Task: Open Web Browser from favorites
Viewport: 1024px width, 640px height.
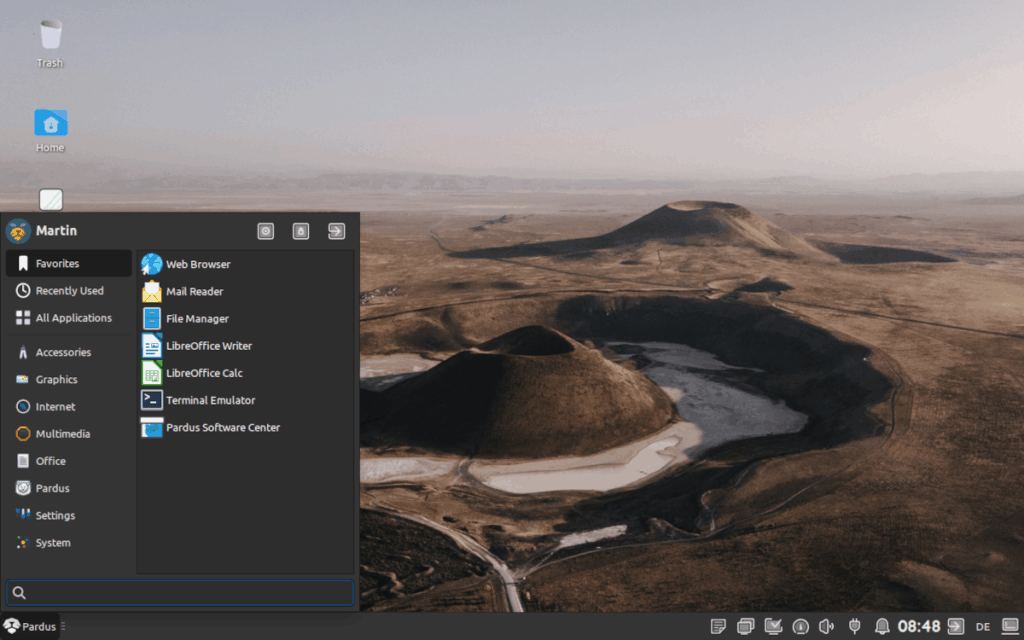Action: [x=186, y=264]
